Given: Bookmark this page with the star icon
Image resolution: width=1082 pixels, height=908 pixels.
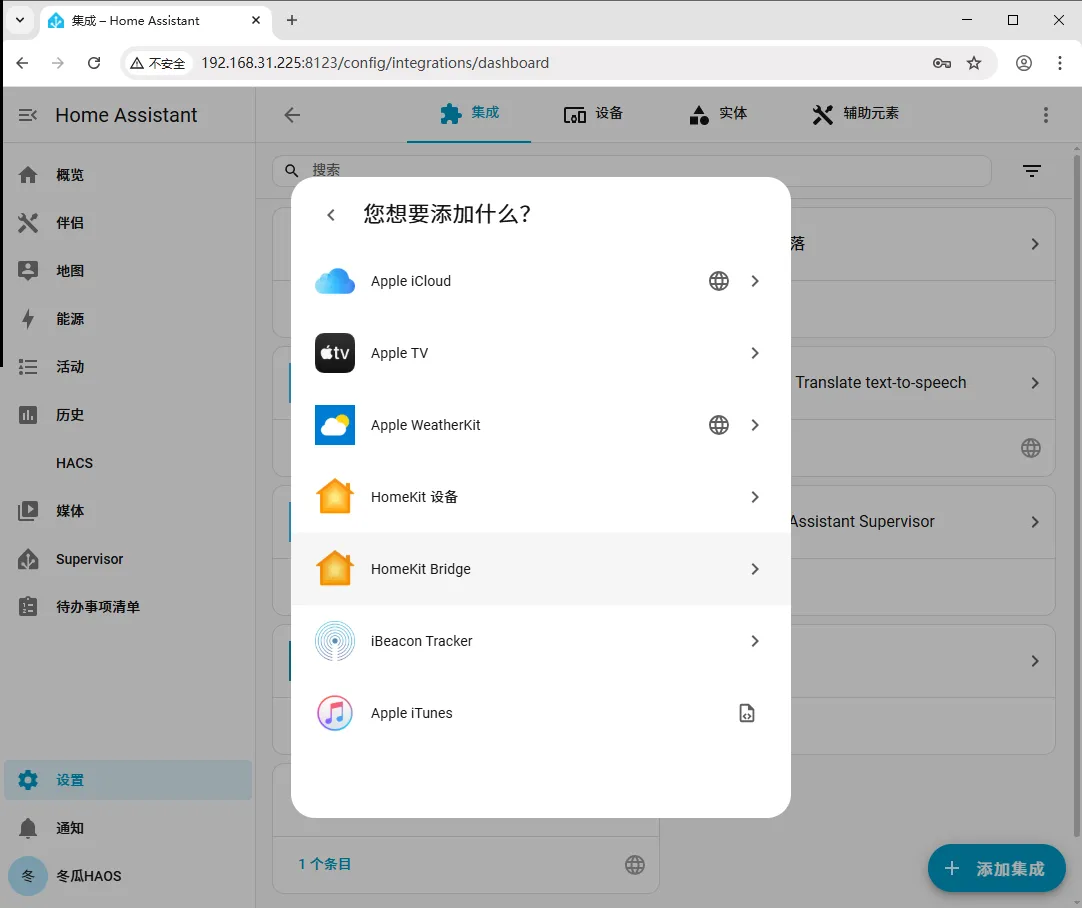Looking at the screenshot, I should tap(974, 63).
